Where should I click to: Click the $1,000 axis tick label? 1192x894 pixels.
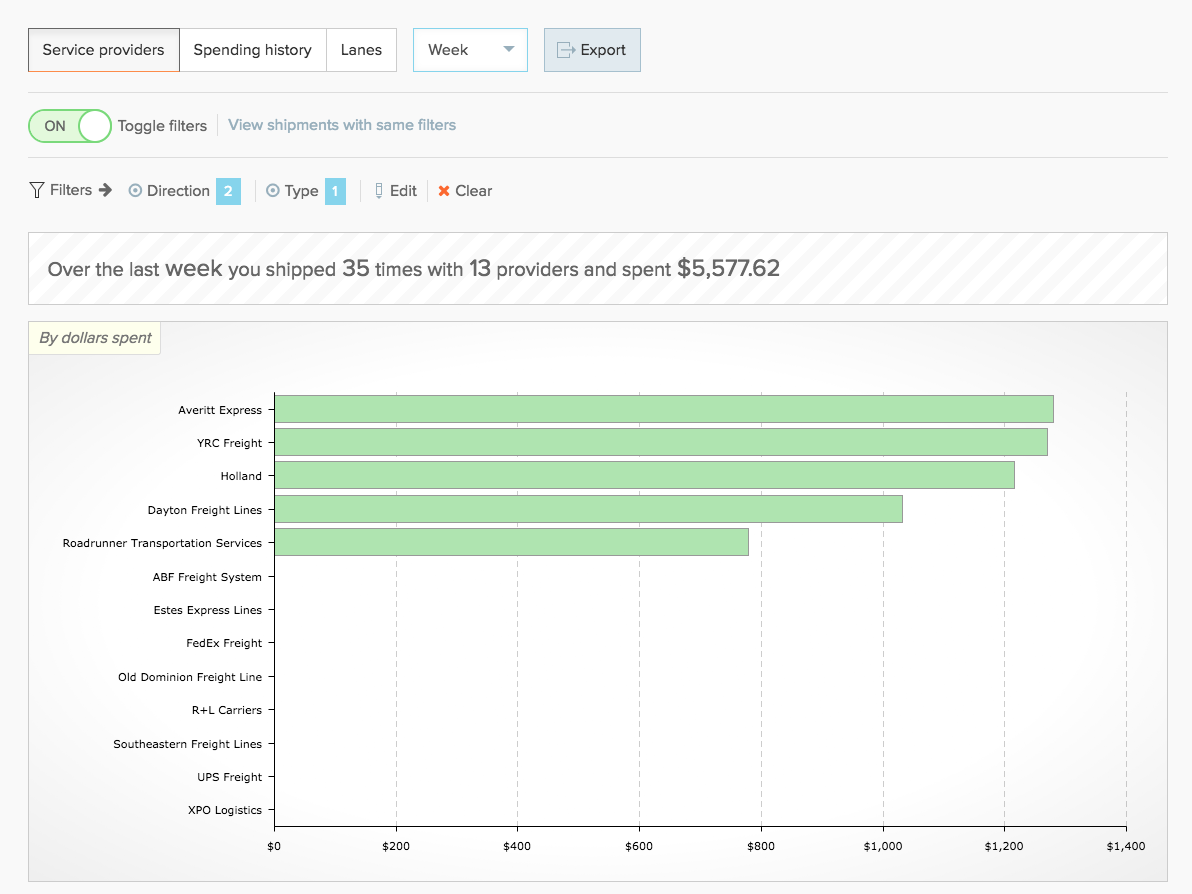[x=883, y=846]
